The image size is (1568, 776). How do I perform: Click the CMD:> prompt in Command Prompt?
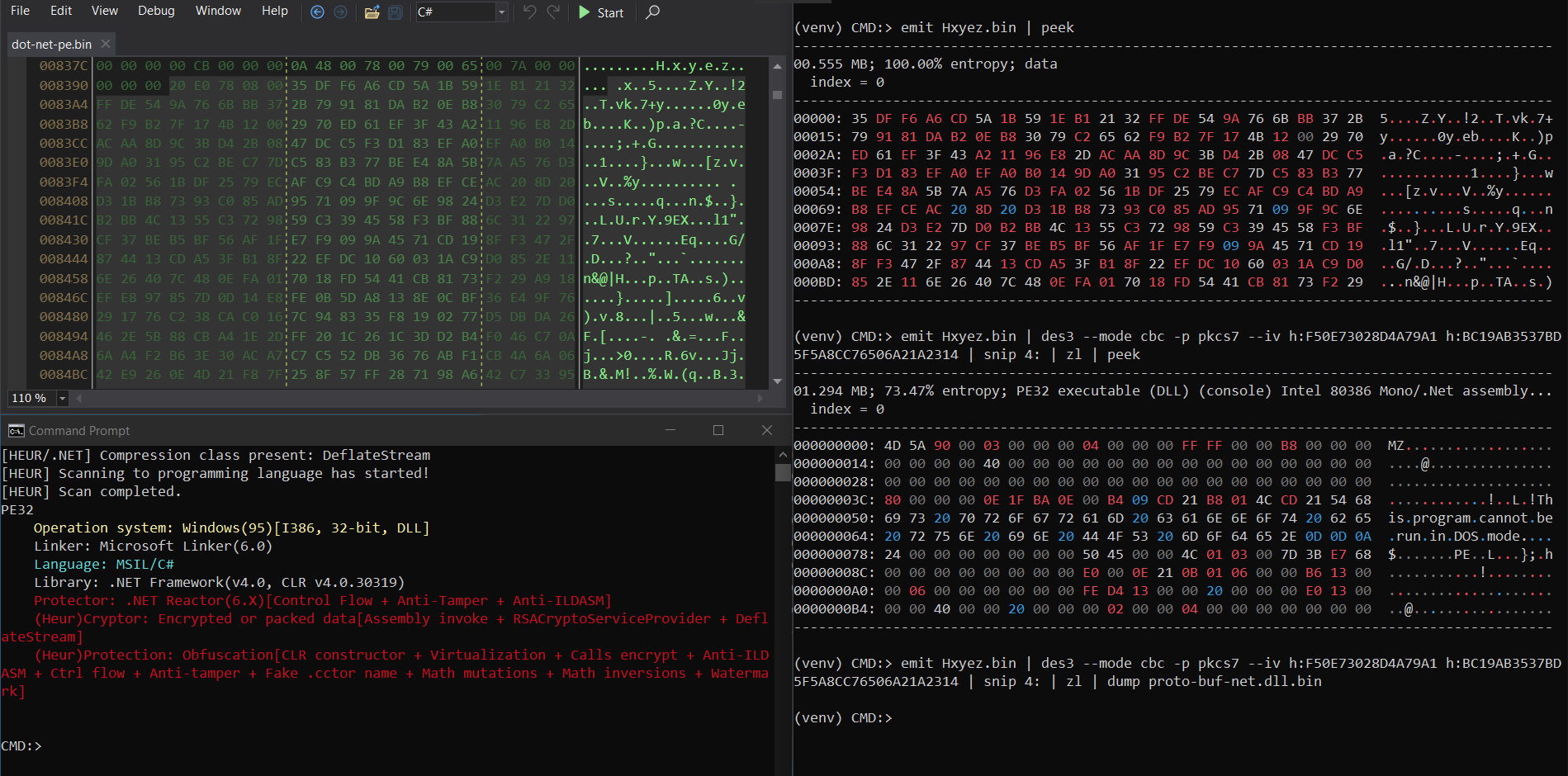tap(21, 745)
